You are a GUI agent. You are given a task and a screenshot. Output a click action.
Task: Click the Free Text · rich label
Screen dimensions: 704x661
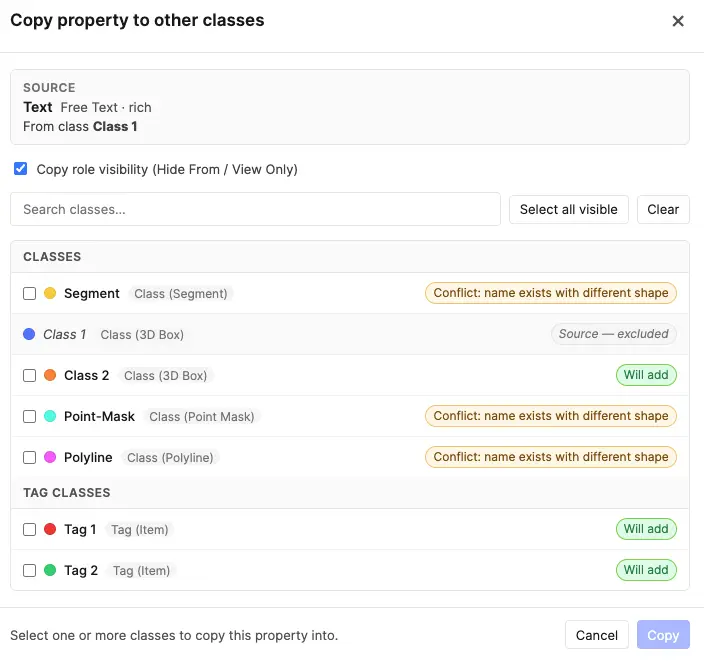[x=106, y=107]
